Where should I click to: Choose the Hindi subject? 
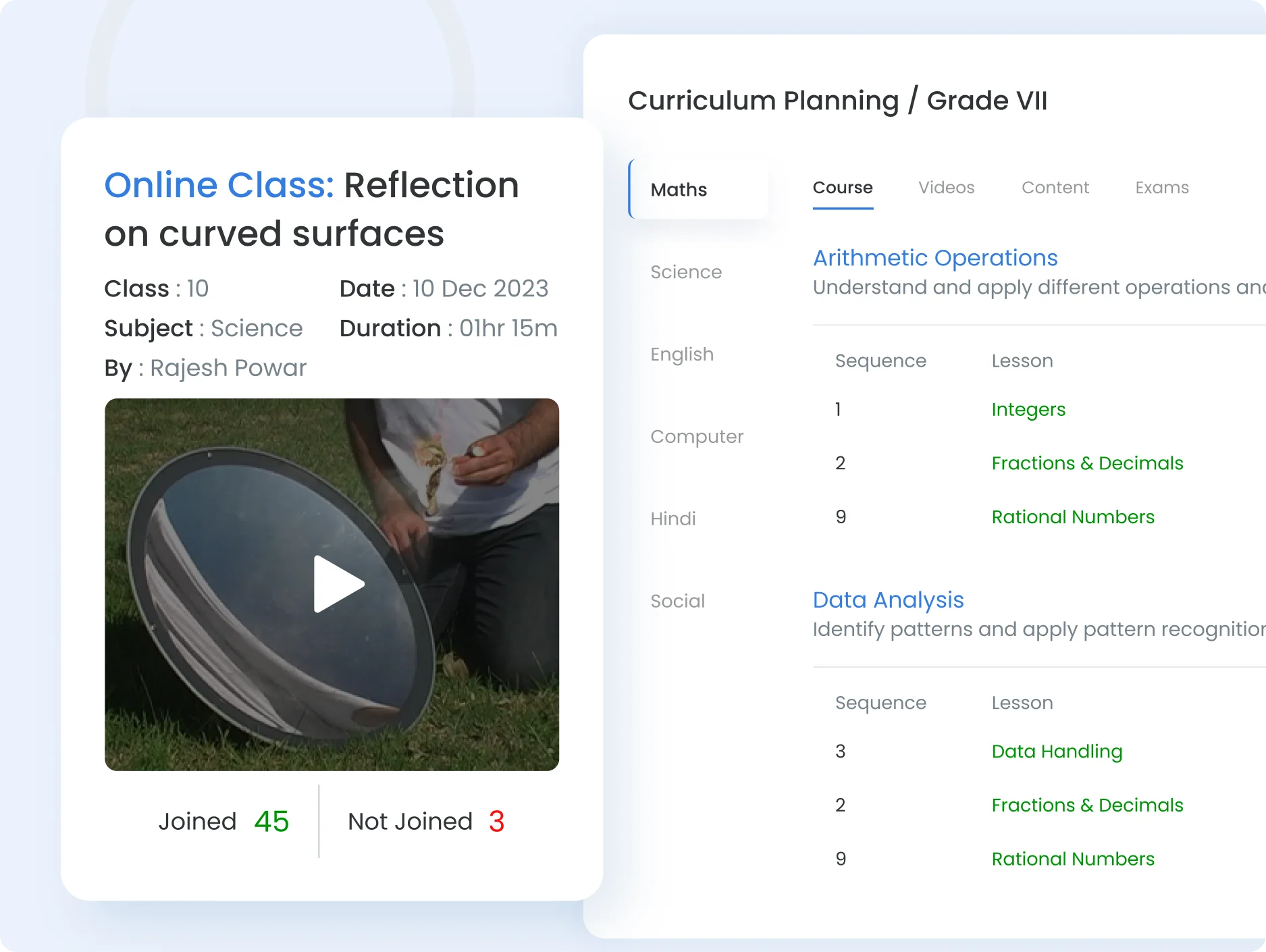pyautogui.click(x=672, y=519)
